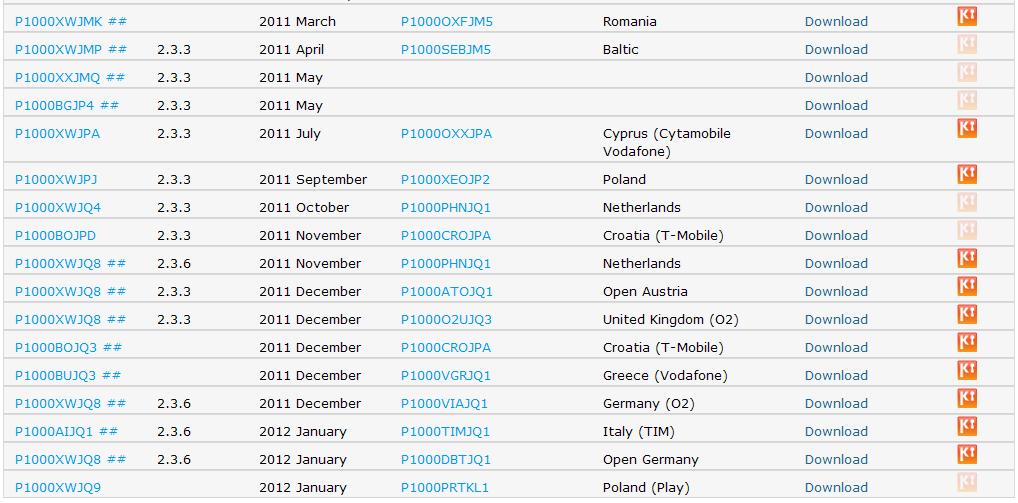Open the P1000OXFJM5 CSC link

[446, 21]
